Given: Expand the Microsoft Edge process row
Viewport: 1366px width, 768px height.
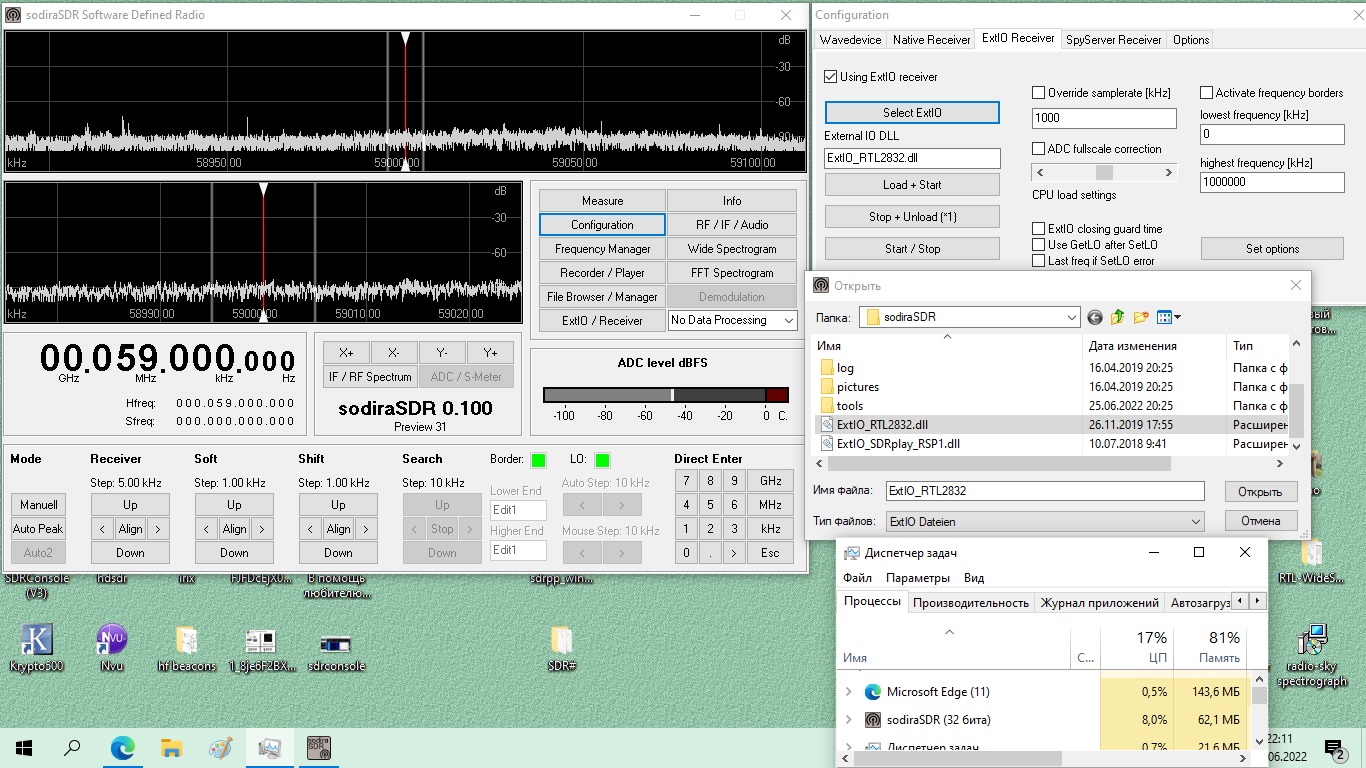Looking at the screenshot, I should pyautogui.click(x=849, y=692).
